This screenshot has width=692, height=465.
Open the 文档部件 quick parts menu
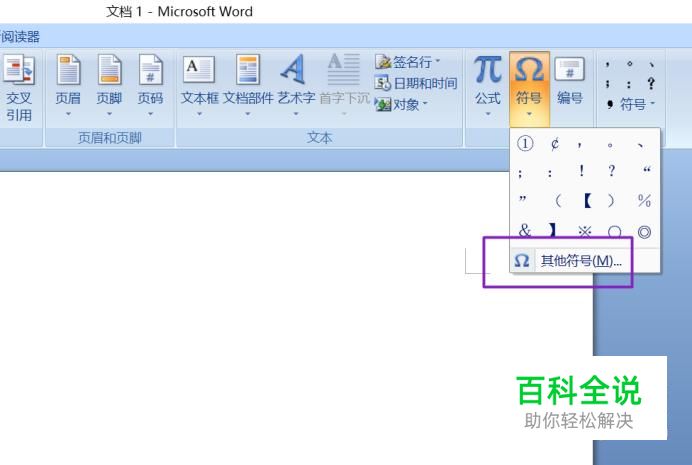point(248,86)
